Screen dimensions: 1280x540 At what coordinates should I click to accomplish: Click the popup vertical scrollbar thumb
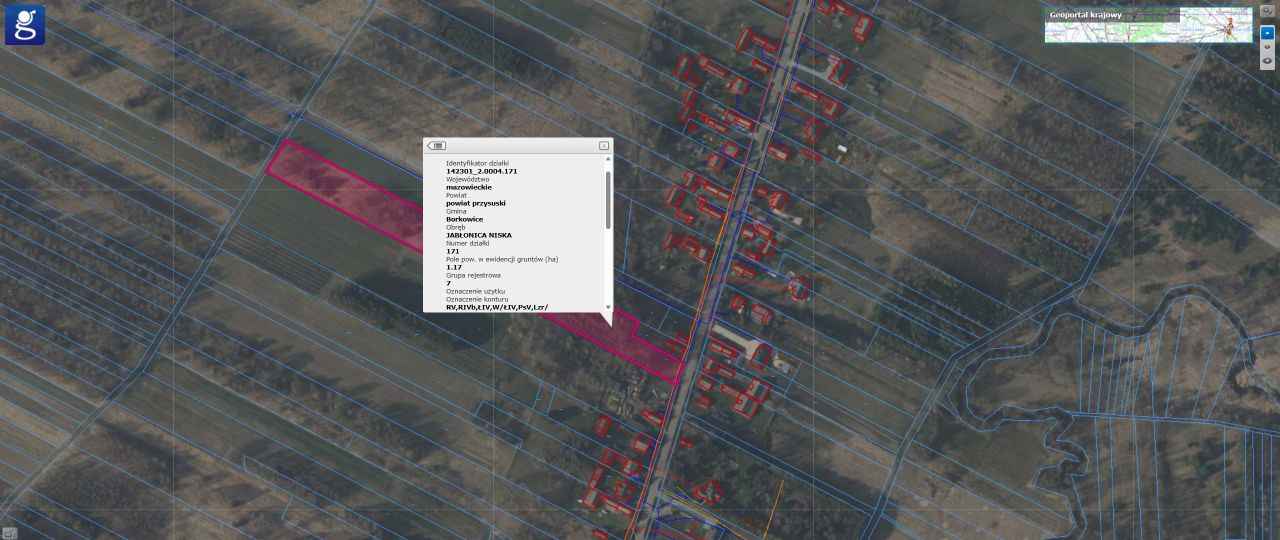point(608,199)
